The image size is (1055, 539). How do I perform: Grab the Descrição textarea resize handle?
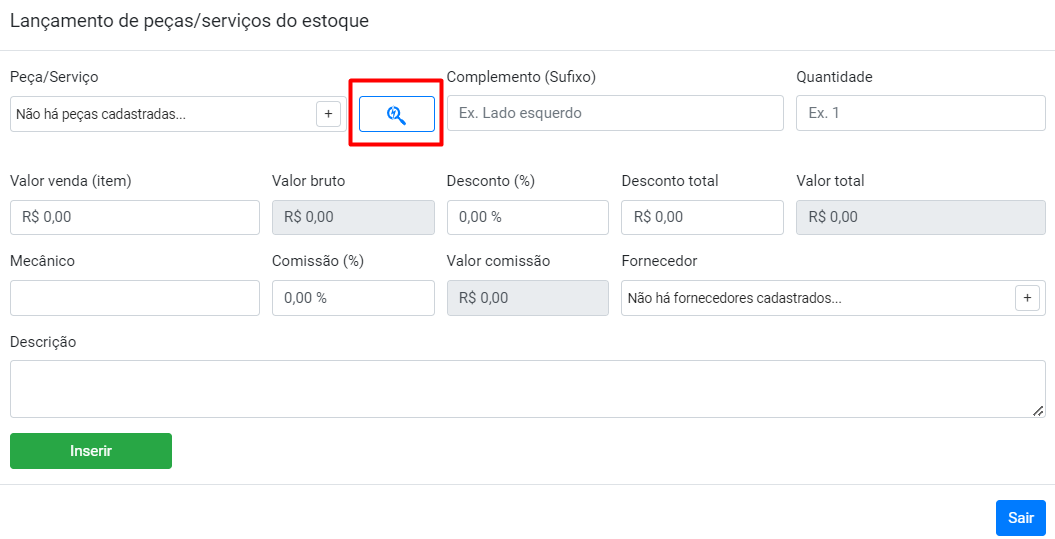(1038, 410)
